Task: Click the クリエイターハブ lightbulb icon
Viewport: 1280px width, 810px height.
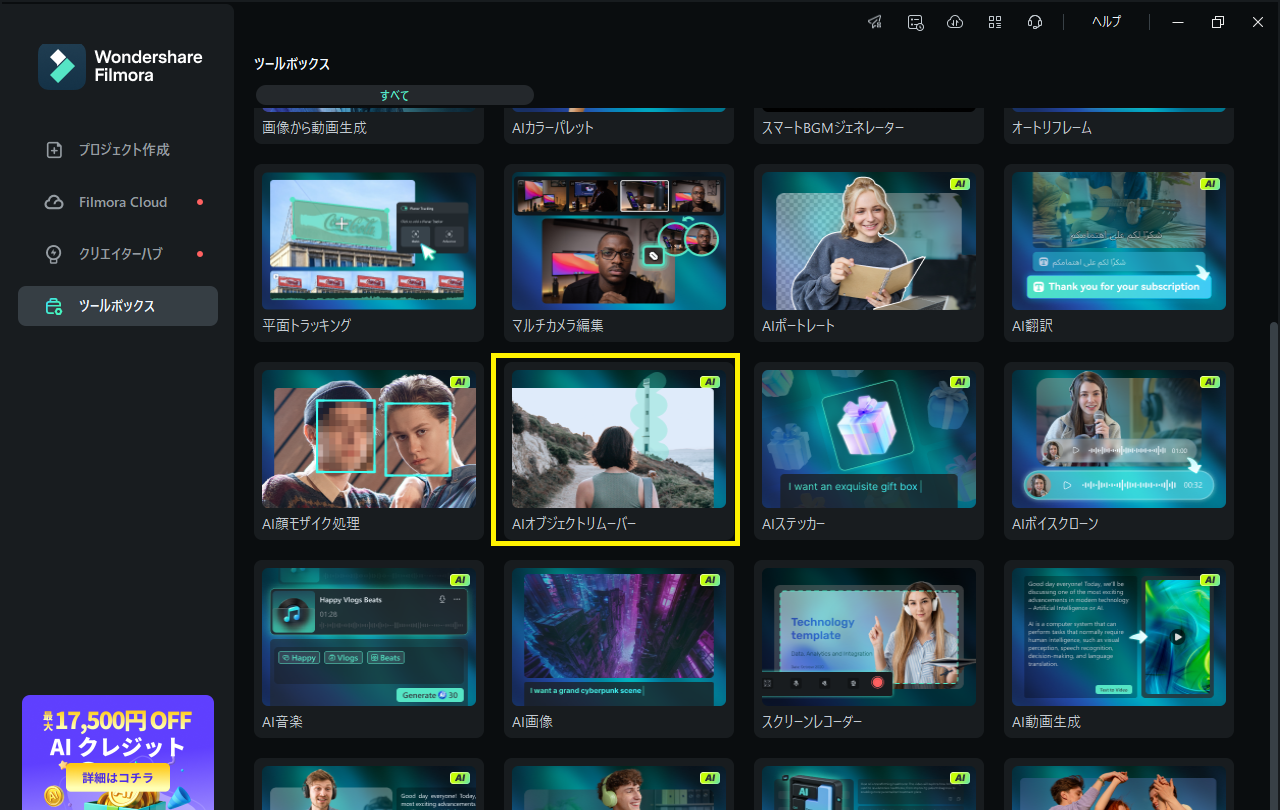Action: click(x=55, y=254)
